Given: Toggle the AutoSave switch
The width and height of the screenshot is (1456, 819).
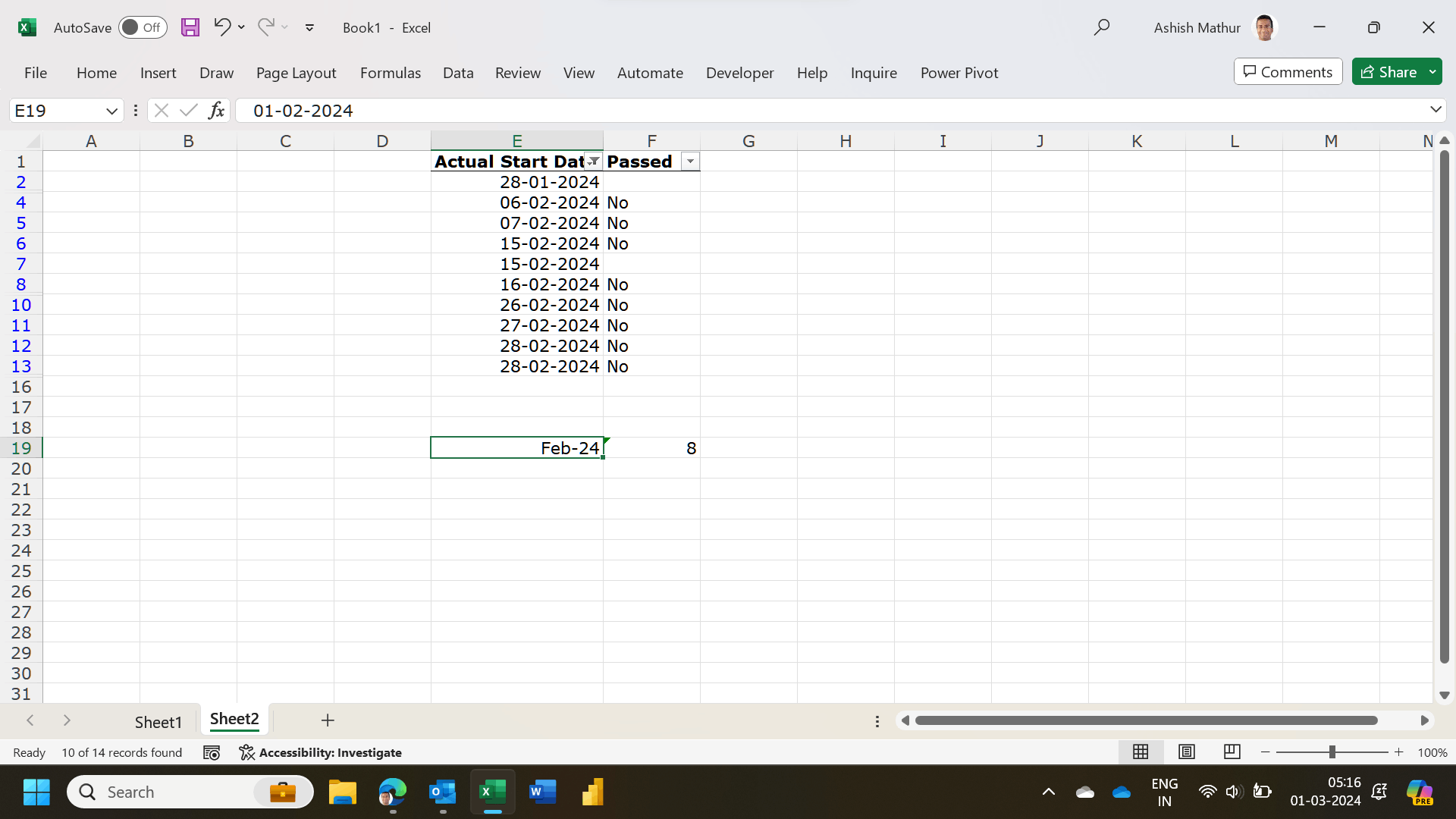Looking at the screenshot, I should (x=143, y=27).
